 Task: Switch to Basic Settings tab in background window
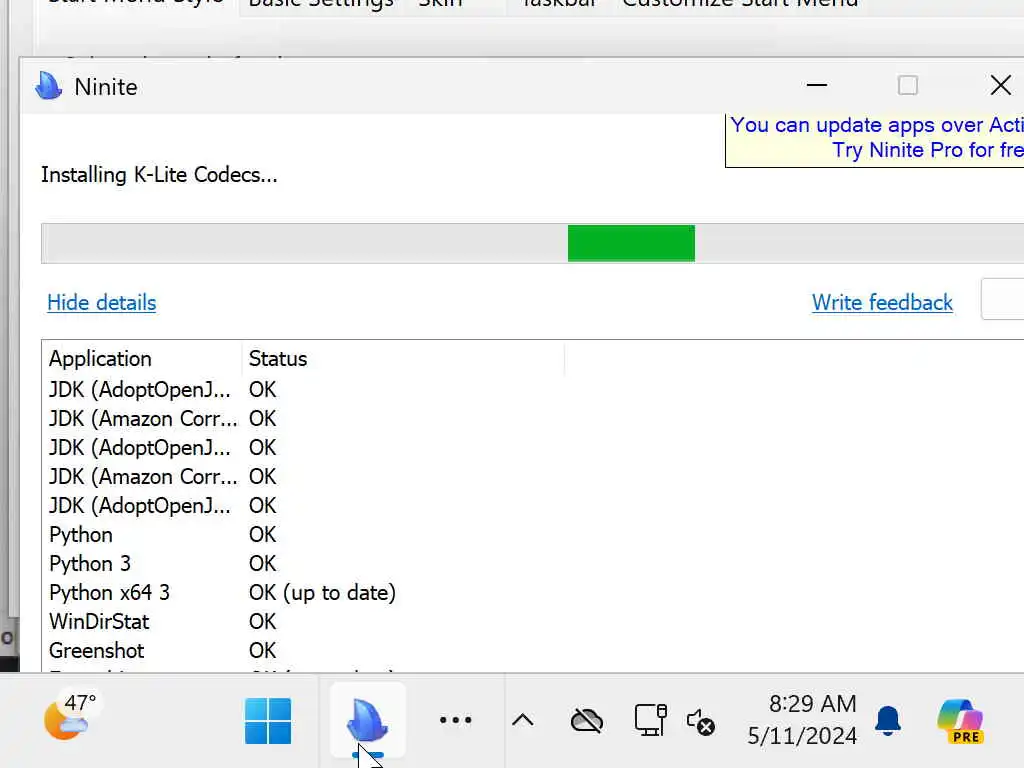[x=321, y=3]
